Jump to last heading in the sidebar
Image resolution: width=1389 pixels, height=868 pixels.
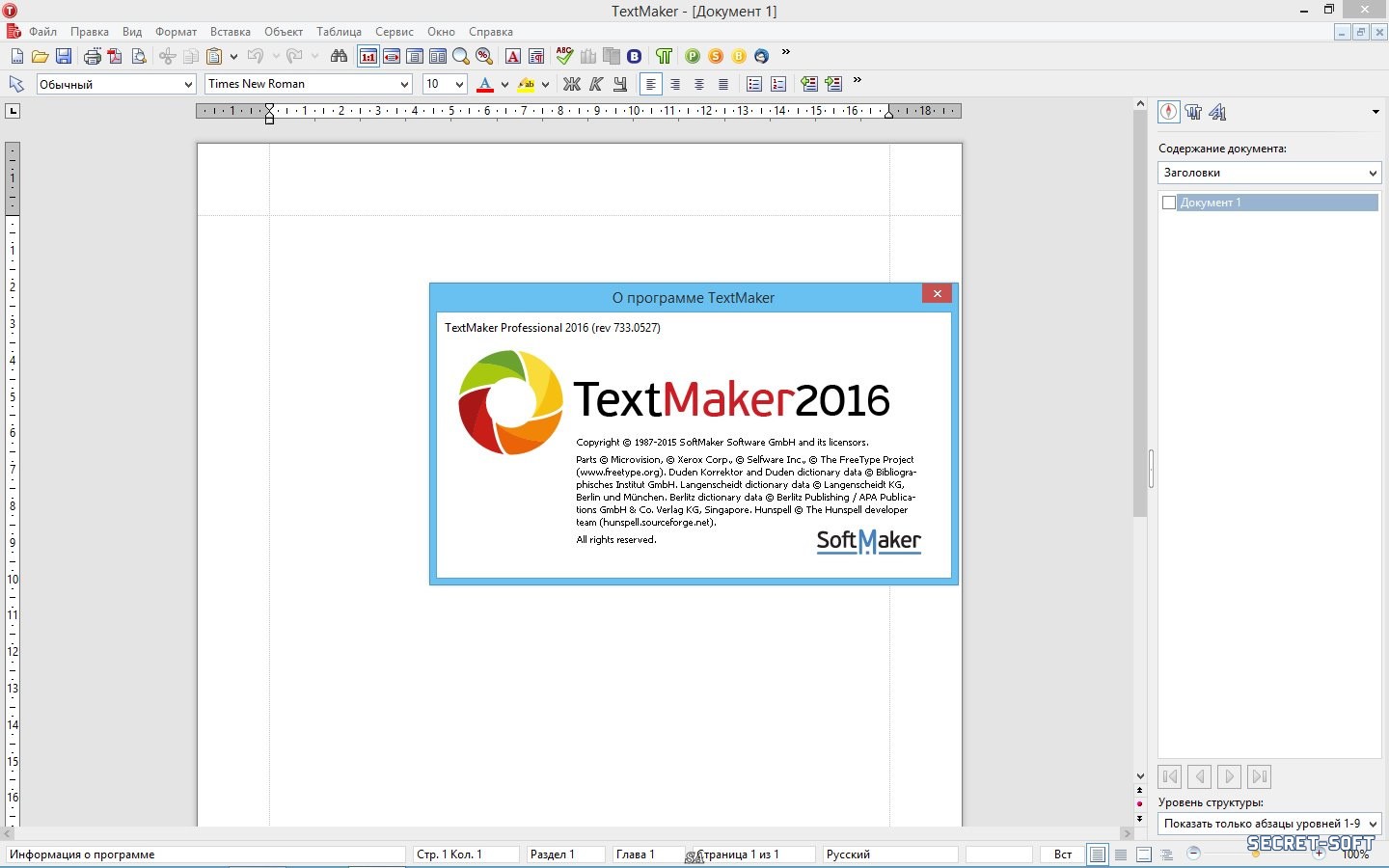(1259, 776)
